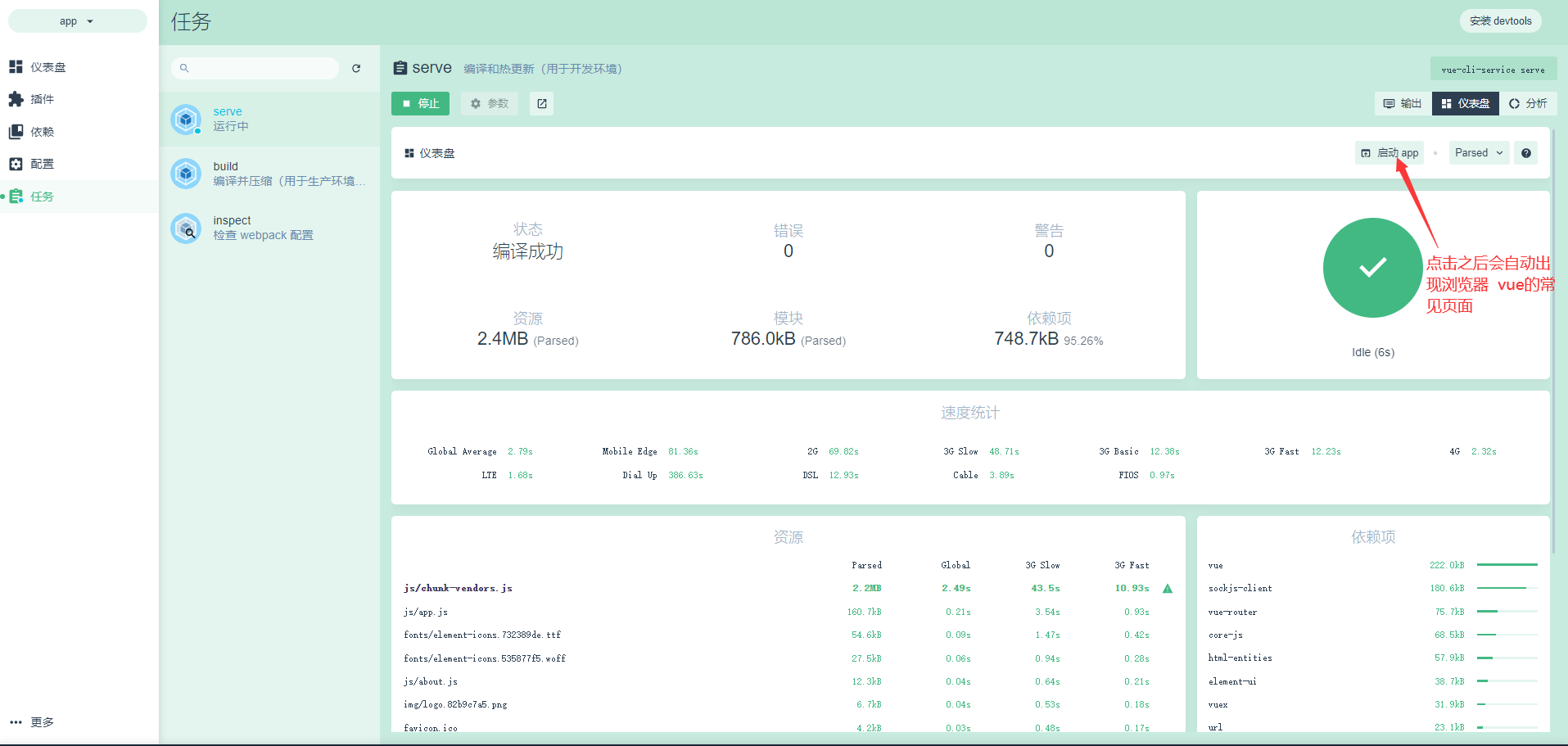Click the fonts/element-icons.535877f5.woff row
Screen dimensions: 1568x746
click(x=789, y=658)
